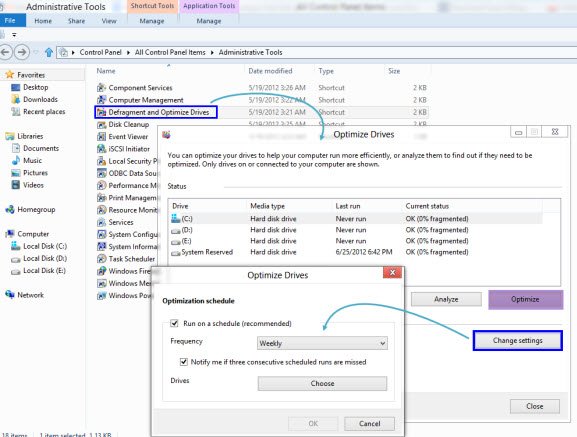Image resolution: width=577 pixels, height=437 pixels.
Task: Switch to the View ribbon tab
Action: click(109, 21)
